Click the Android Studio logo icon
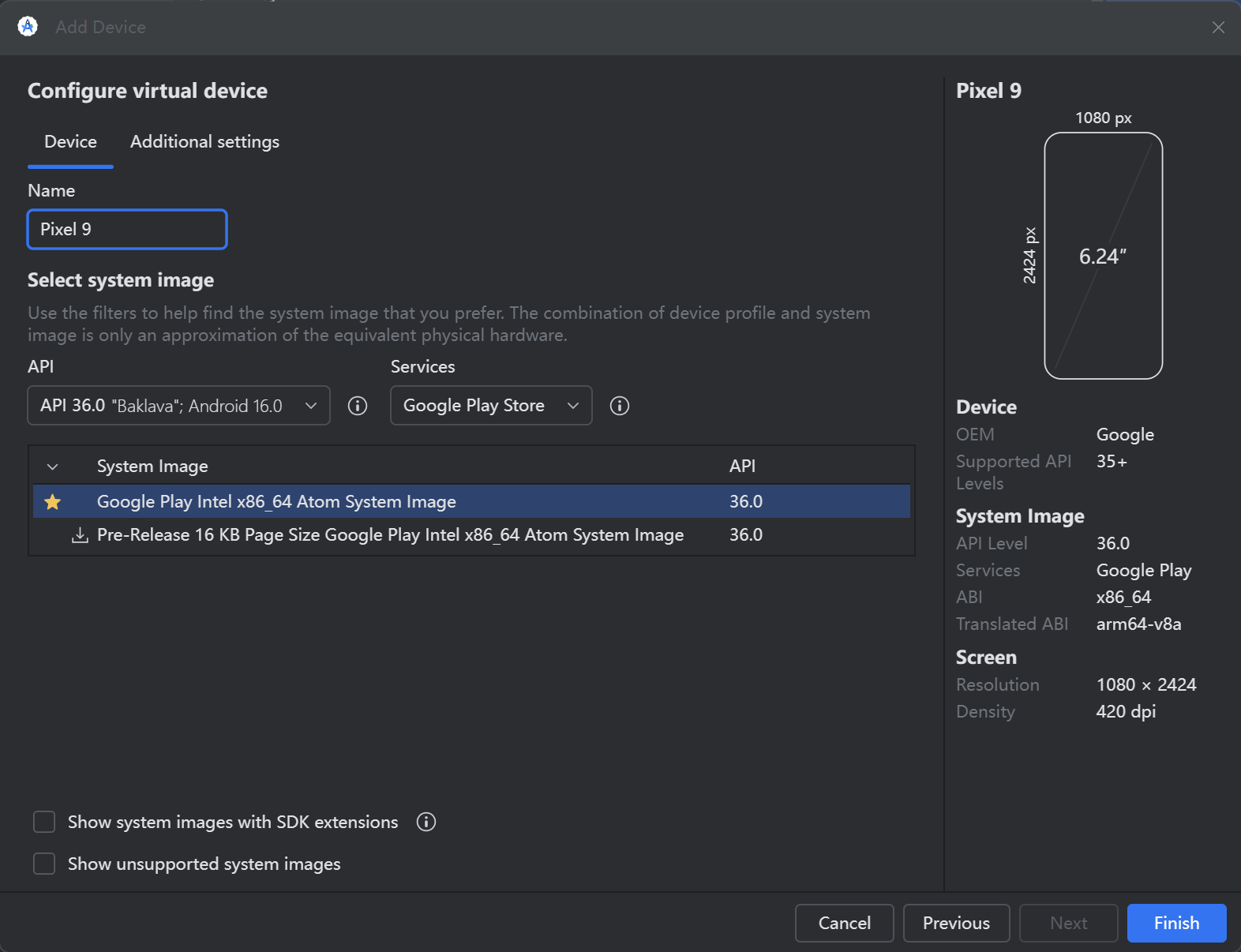Screen dimensions: 1241x952 point(28,27)
